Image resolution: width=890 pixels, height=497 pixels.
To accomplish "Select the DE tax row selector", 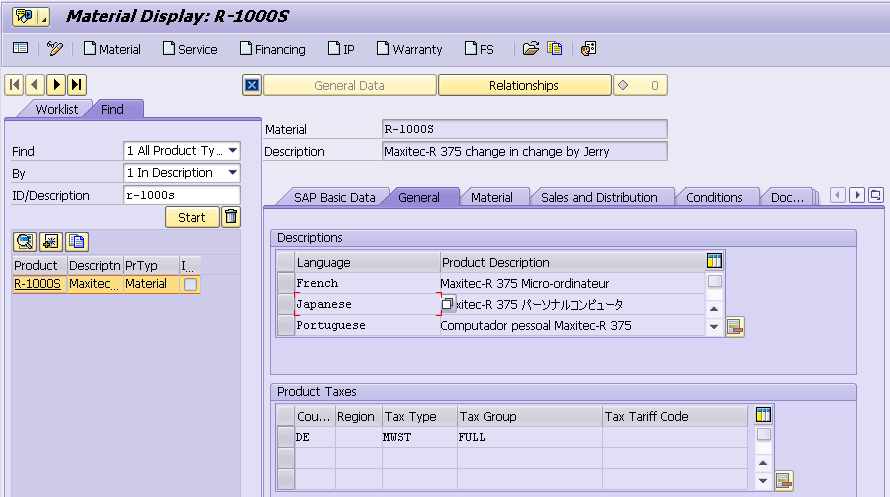I will [286, 437].
